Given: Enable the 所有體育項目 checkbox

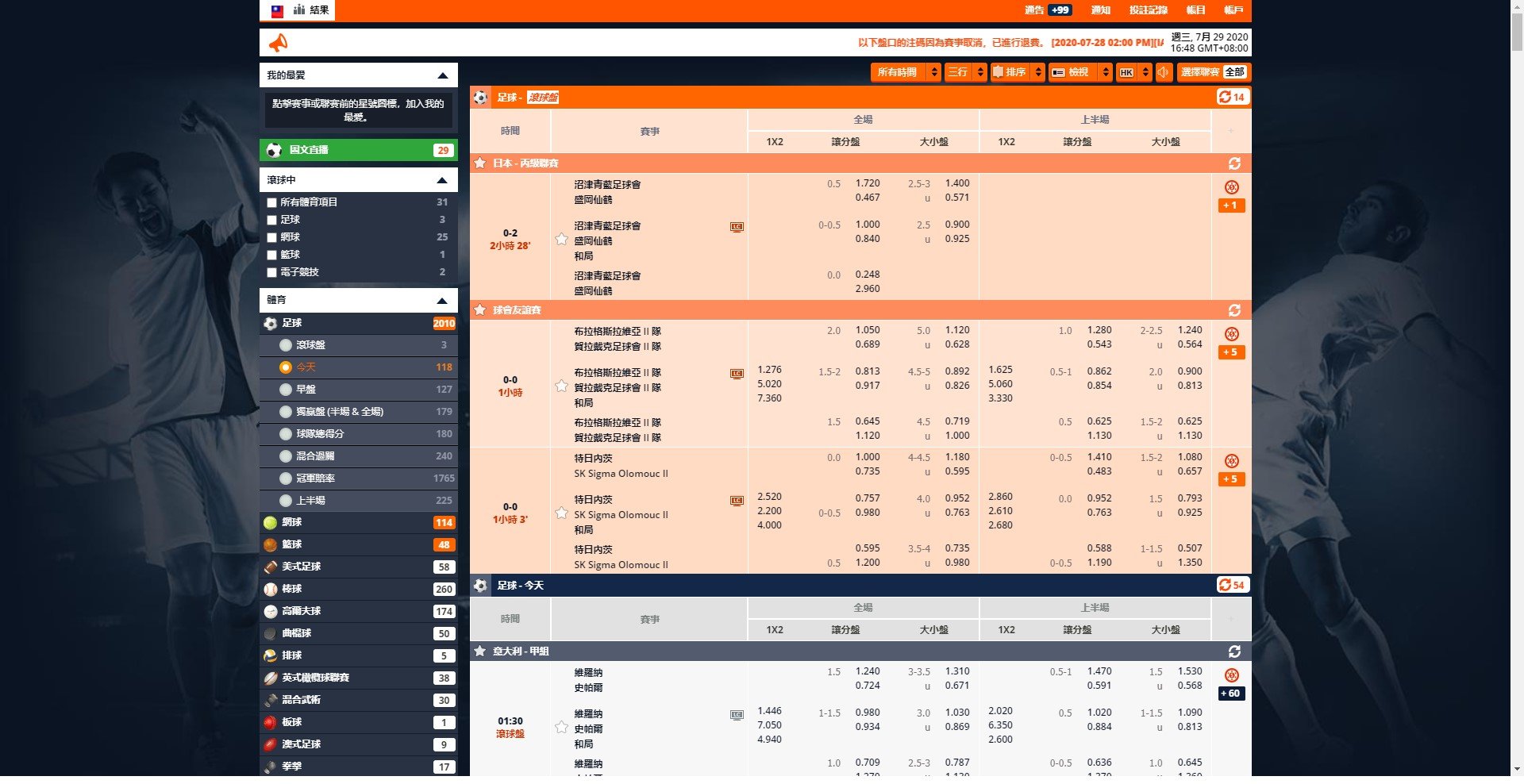Looking at the screenshot, I should [272, 202].
